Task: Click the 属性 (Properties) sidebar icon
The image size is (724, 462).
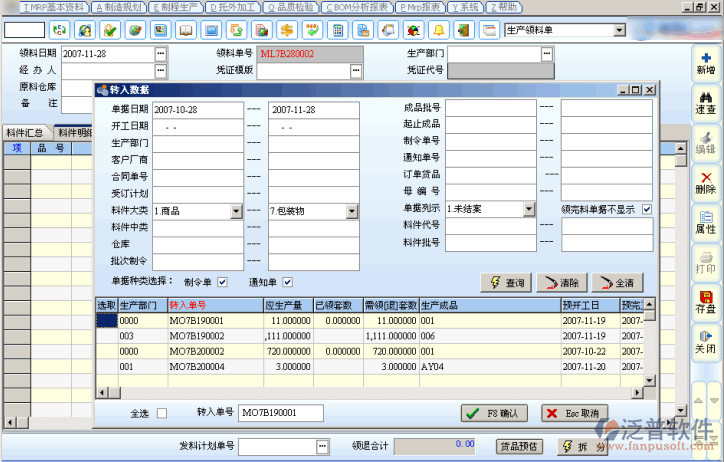Action: [x=705, y=222]
